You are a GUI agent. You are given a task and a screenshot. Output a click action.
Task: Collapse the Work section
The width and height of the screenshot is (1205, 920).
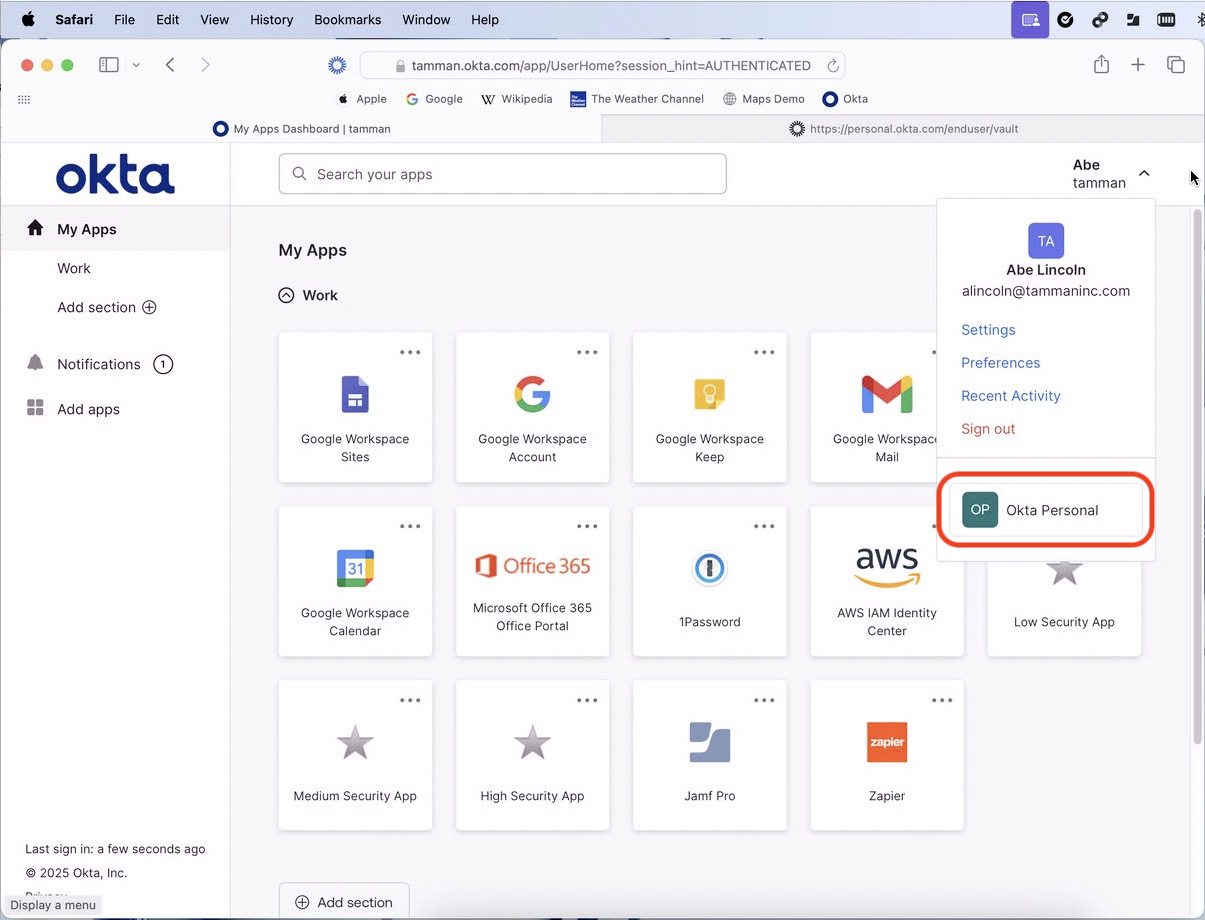(286, 295)
